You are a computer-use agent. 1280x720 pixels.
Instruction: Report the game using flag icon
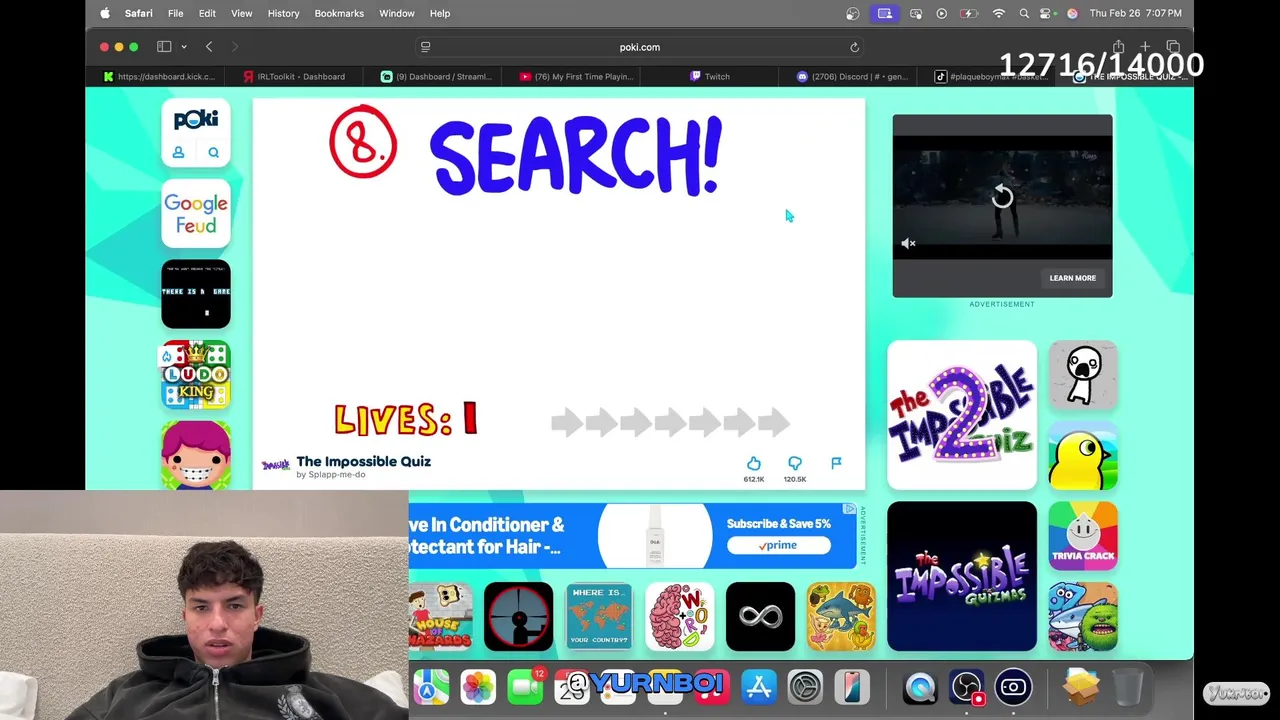coord(836,462)
